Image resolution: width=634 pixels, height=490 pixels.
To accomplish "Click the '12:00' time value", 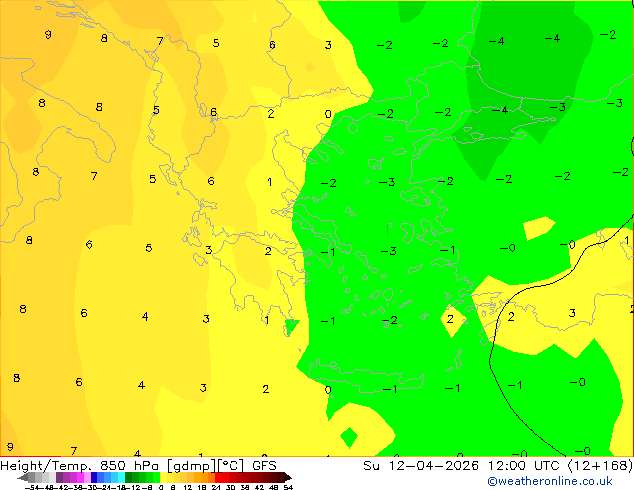I will 507,466.
